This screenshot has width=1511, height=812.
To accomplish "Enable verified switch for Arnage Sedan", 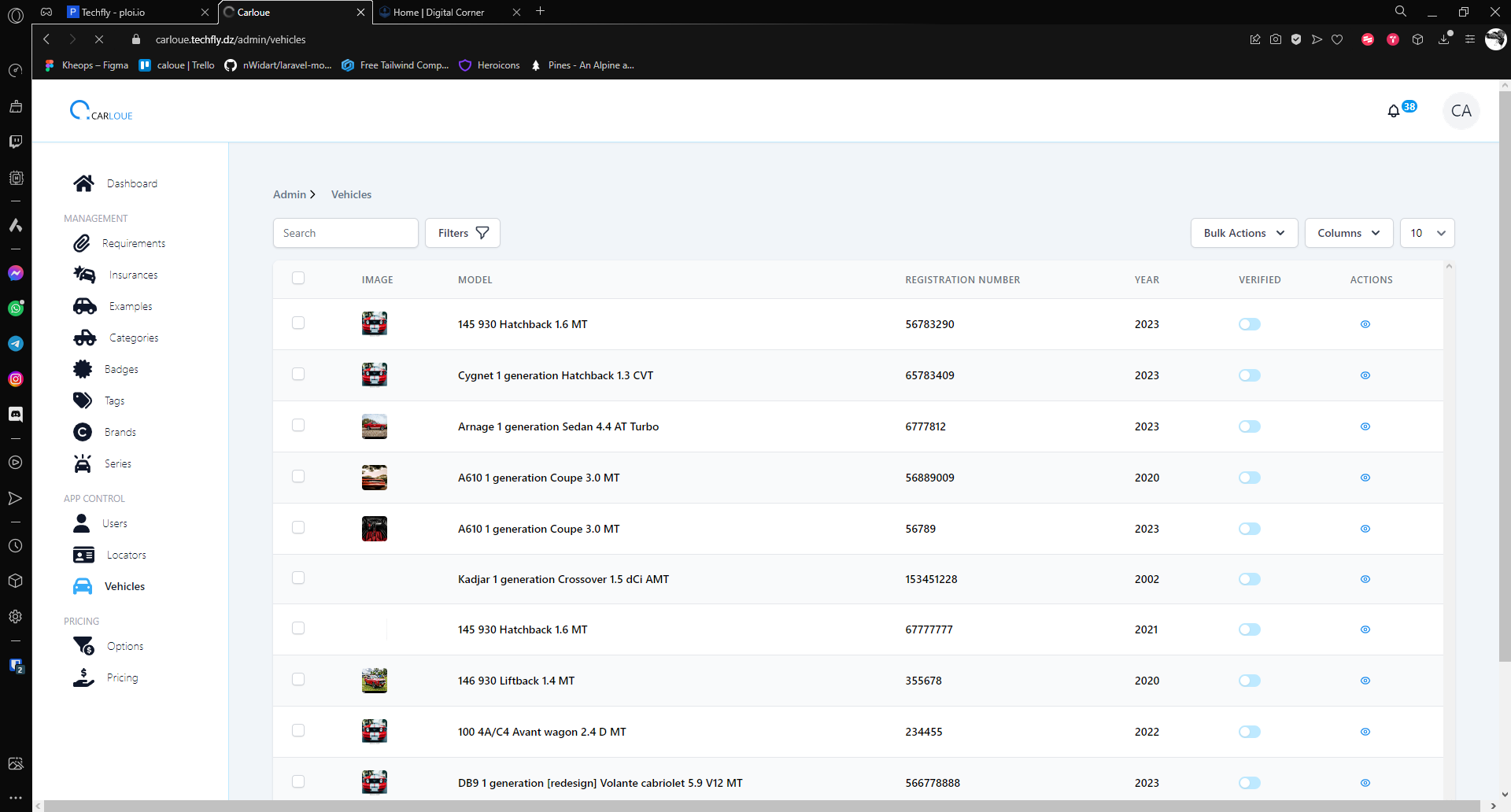I will [1249, 426].
